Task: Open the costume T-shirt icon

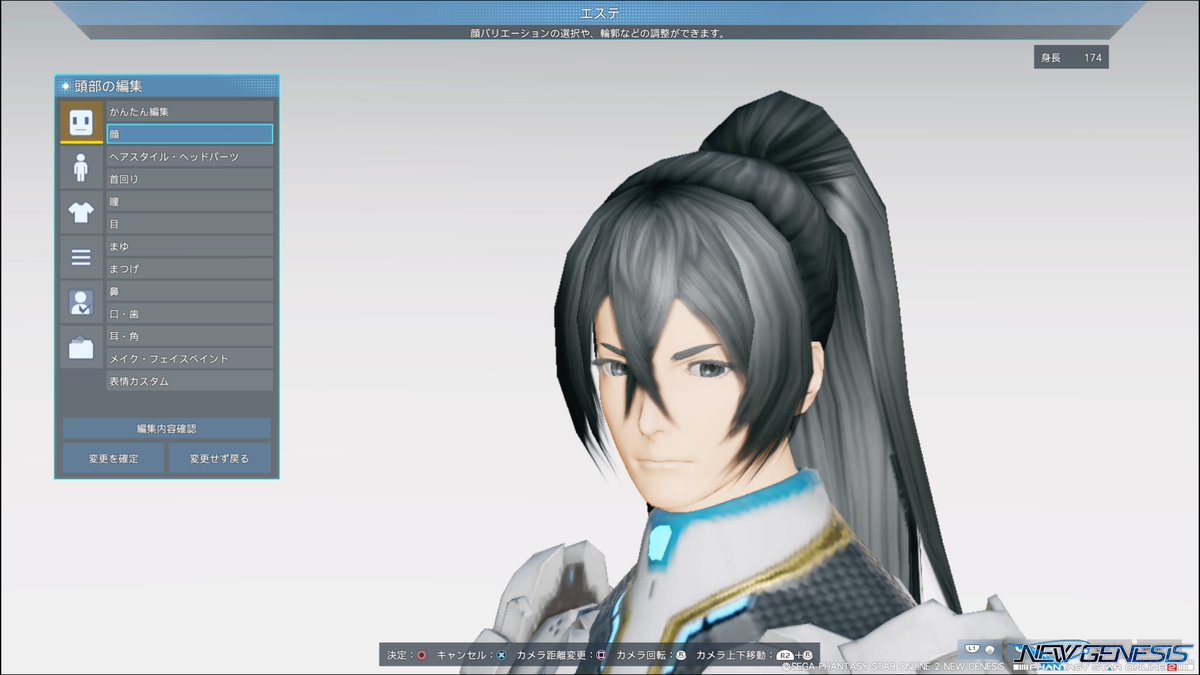Action: point(81,212)
